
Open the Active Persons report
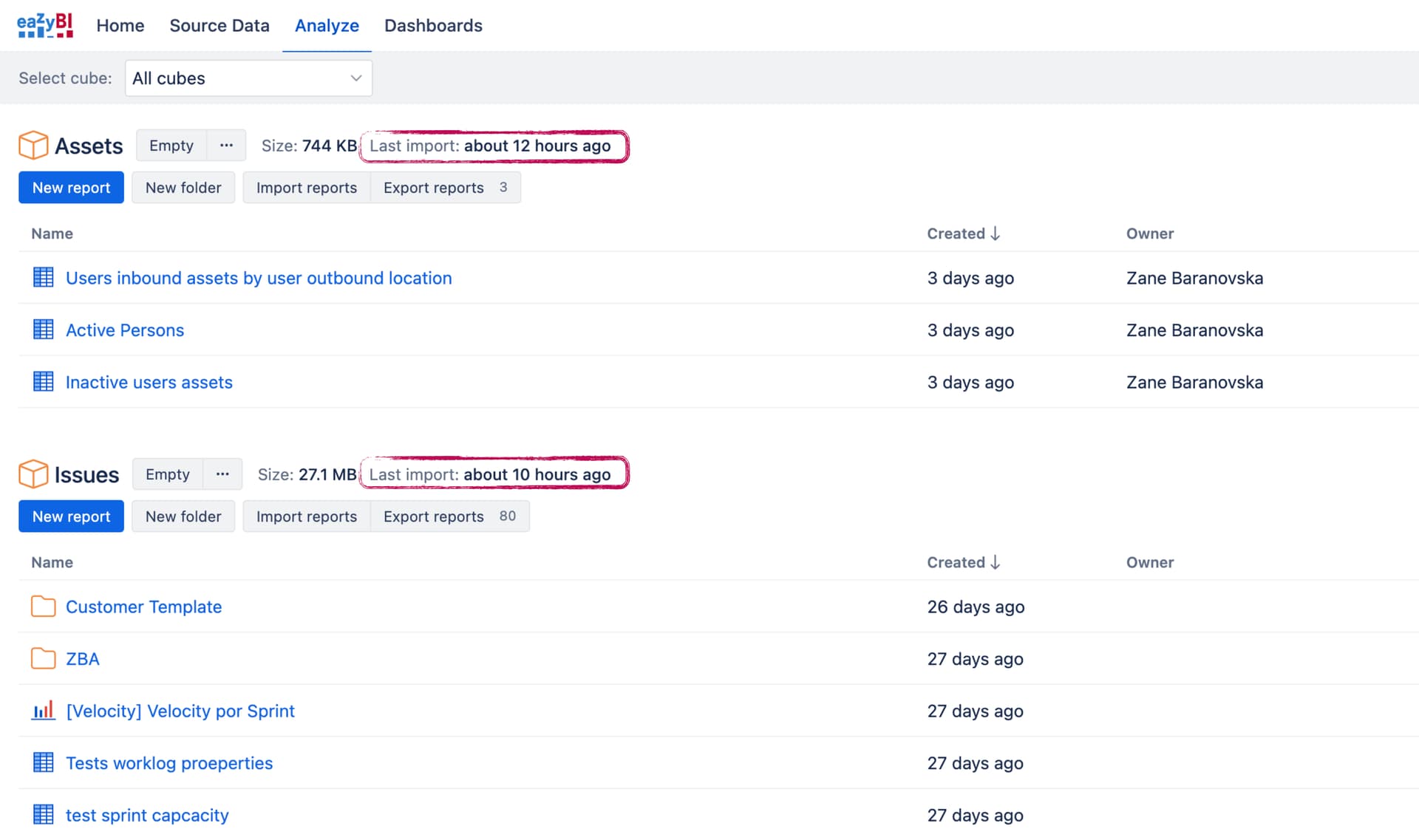coord(125,330)
